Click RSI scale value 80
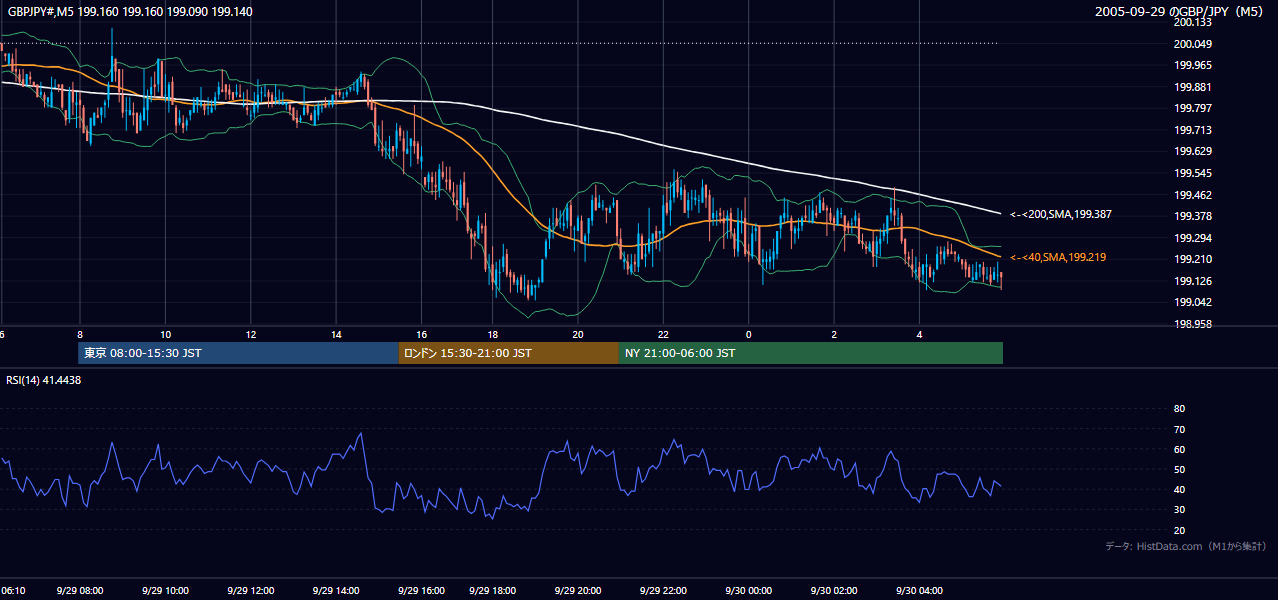Image resolution: width=1278 pixels, height=600 pixels. tap(1179, 409)
